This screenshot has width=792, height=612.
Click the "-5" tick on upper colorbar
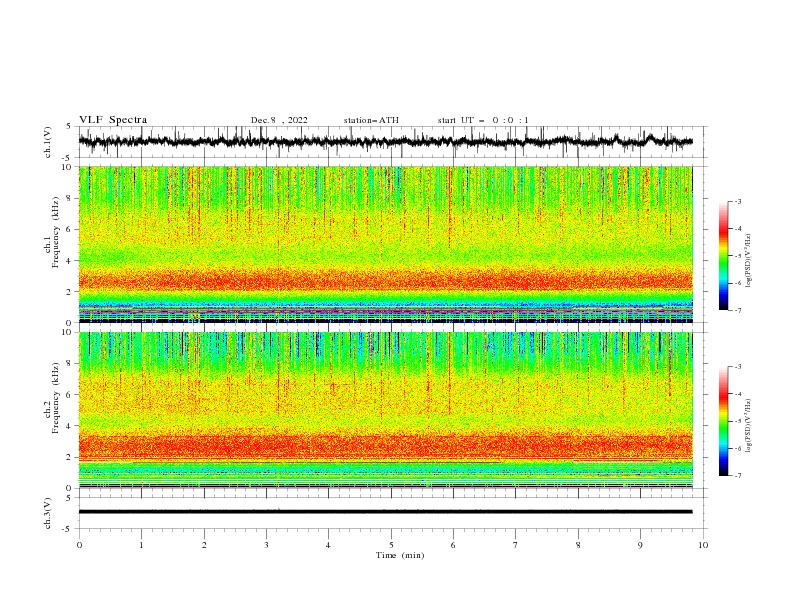coord(737,256)
